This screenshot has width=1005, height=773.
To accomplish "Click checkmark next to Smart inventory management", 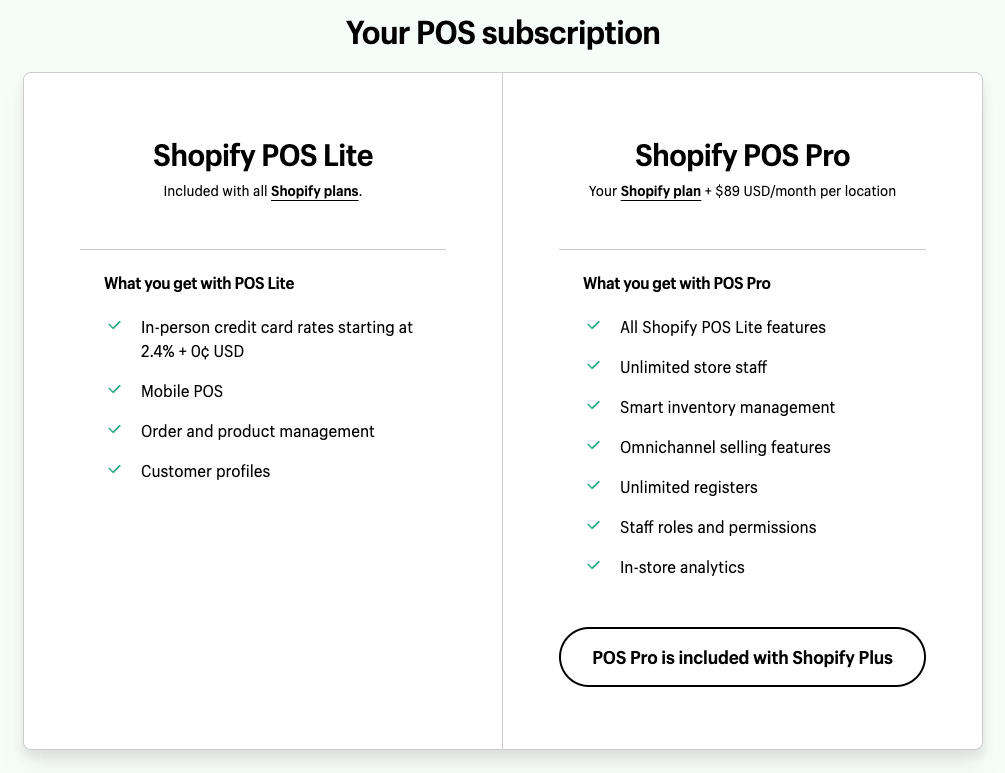I will tap(594, 406).
